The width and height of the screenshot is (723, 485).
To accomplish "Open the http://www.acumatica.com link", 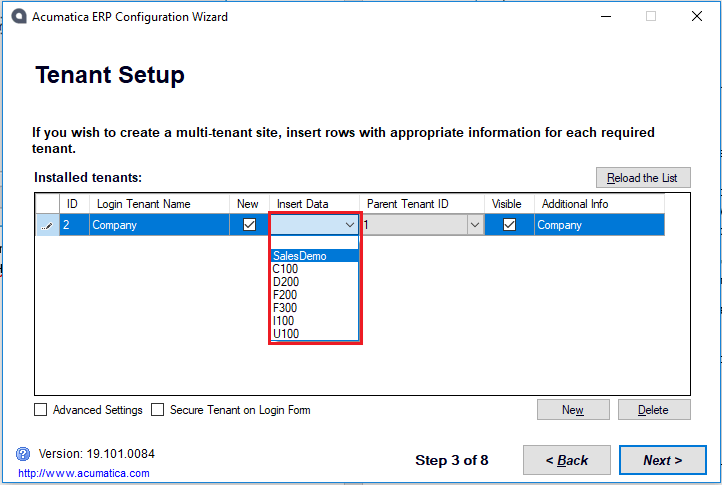I will pos(84,473).
